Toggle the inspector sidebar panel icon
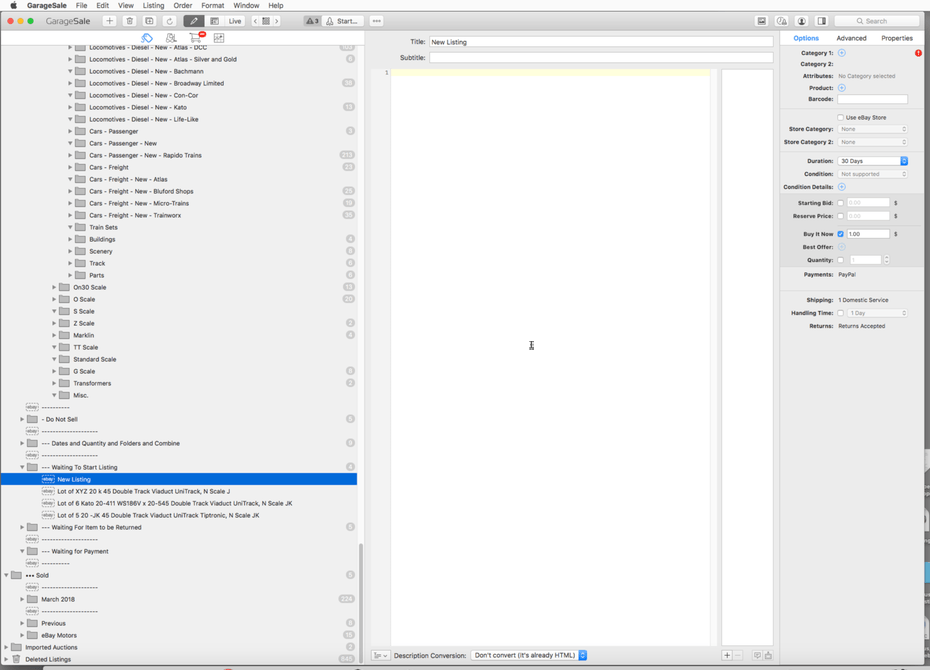Screen dimensions: 930x670 [821, 21]
